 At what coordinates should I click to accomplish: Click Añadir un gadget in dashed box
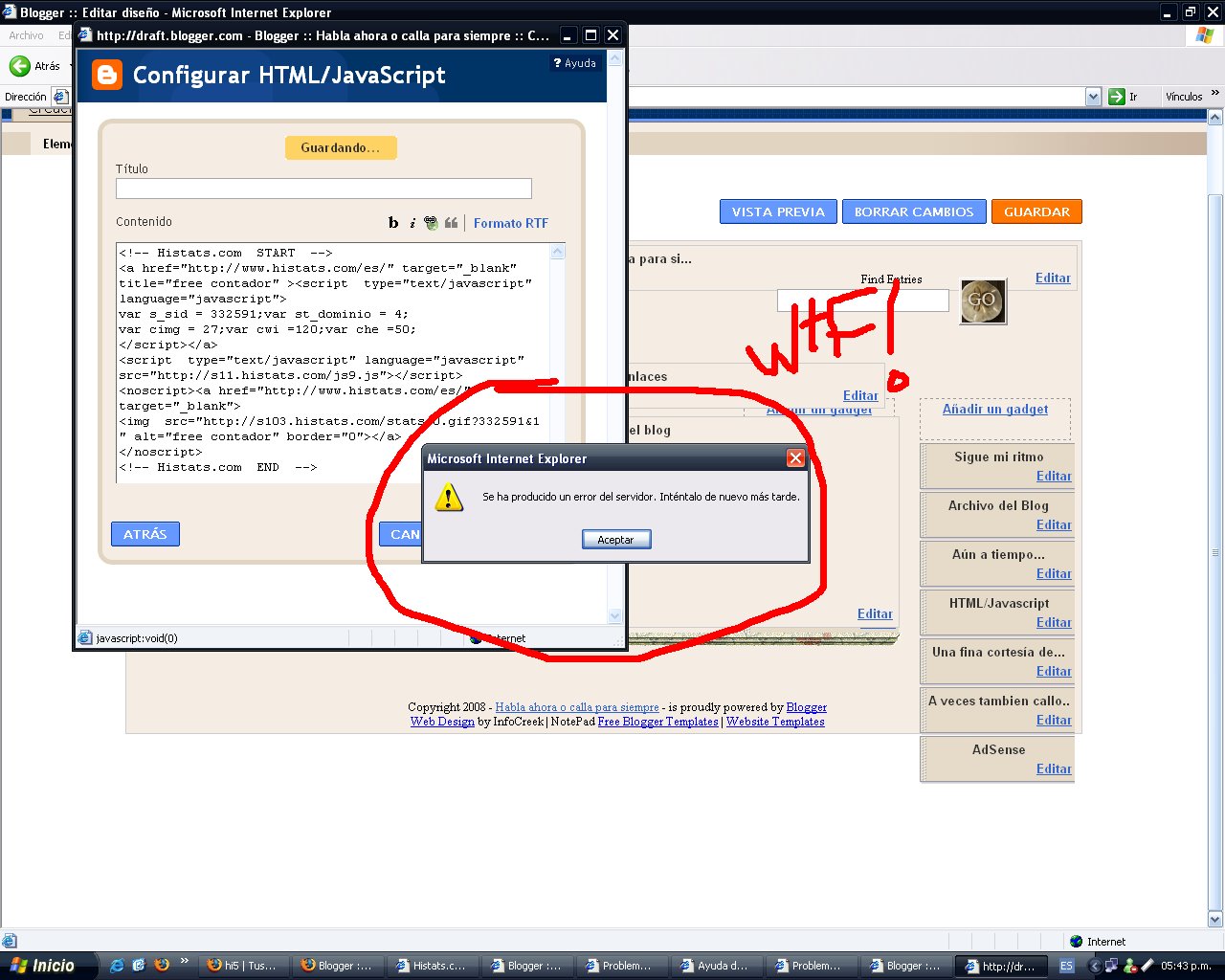tap(995, 409)
